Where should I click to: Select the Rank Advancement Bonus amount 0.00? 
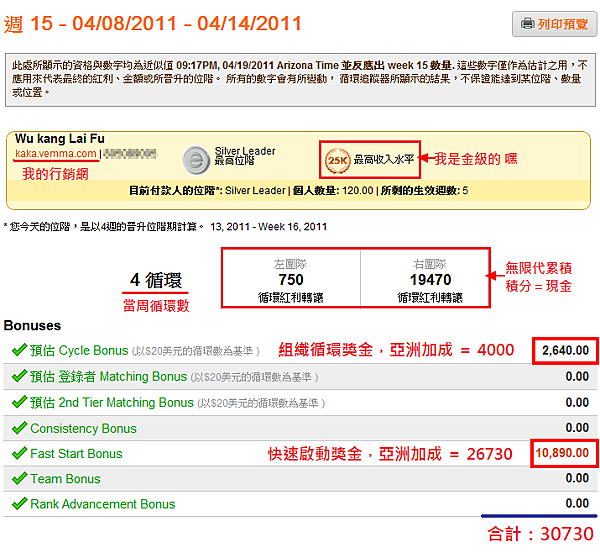tap(577, 504)
